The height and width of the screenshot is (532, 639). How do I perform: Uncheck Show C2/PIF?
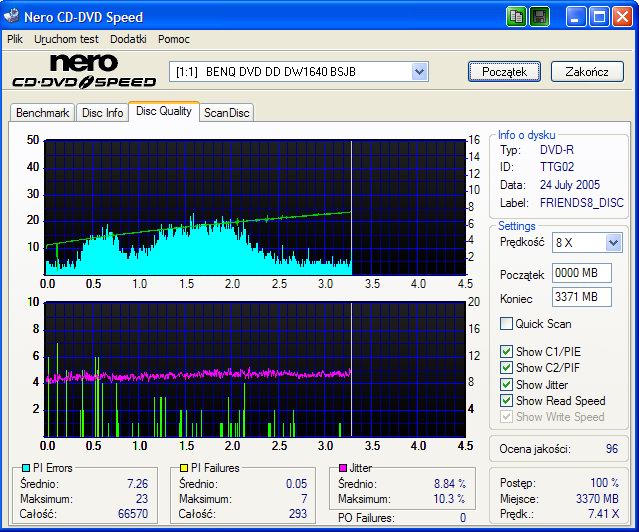(x=506, y=368)
